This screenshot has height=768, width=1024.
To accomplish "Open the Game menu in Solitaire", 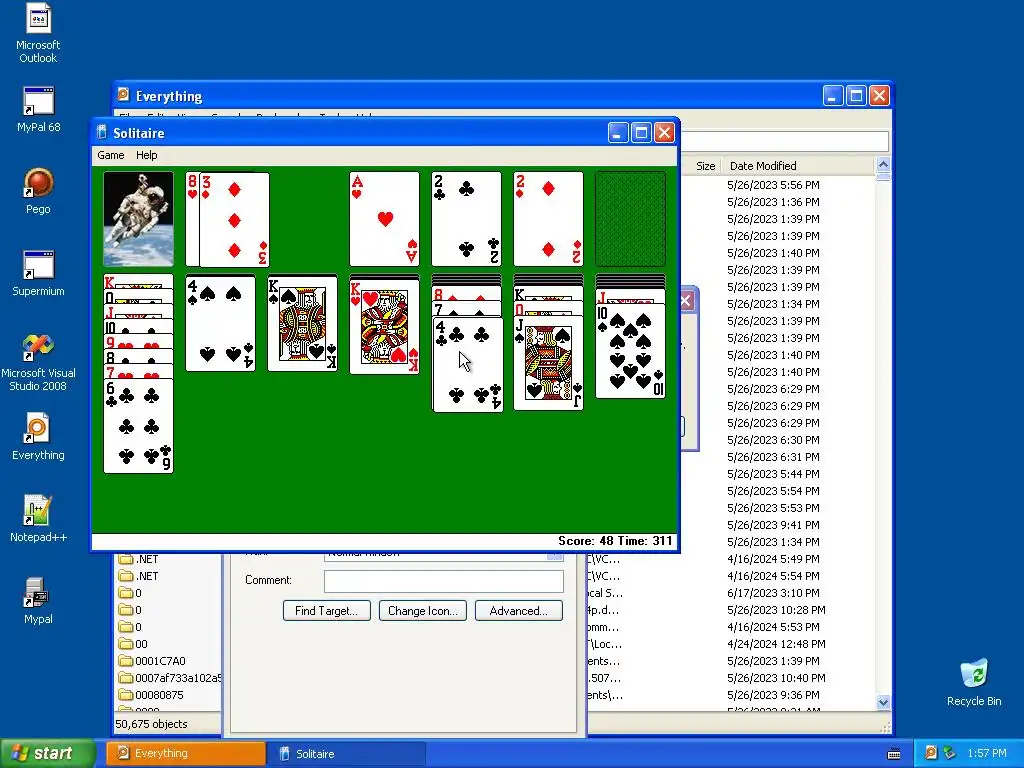I will (110, 155).
